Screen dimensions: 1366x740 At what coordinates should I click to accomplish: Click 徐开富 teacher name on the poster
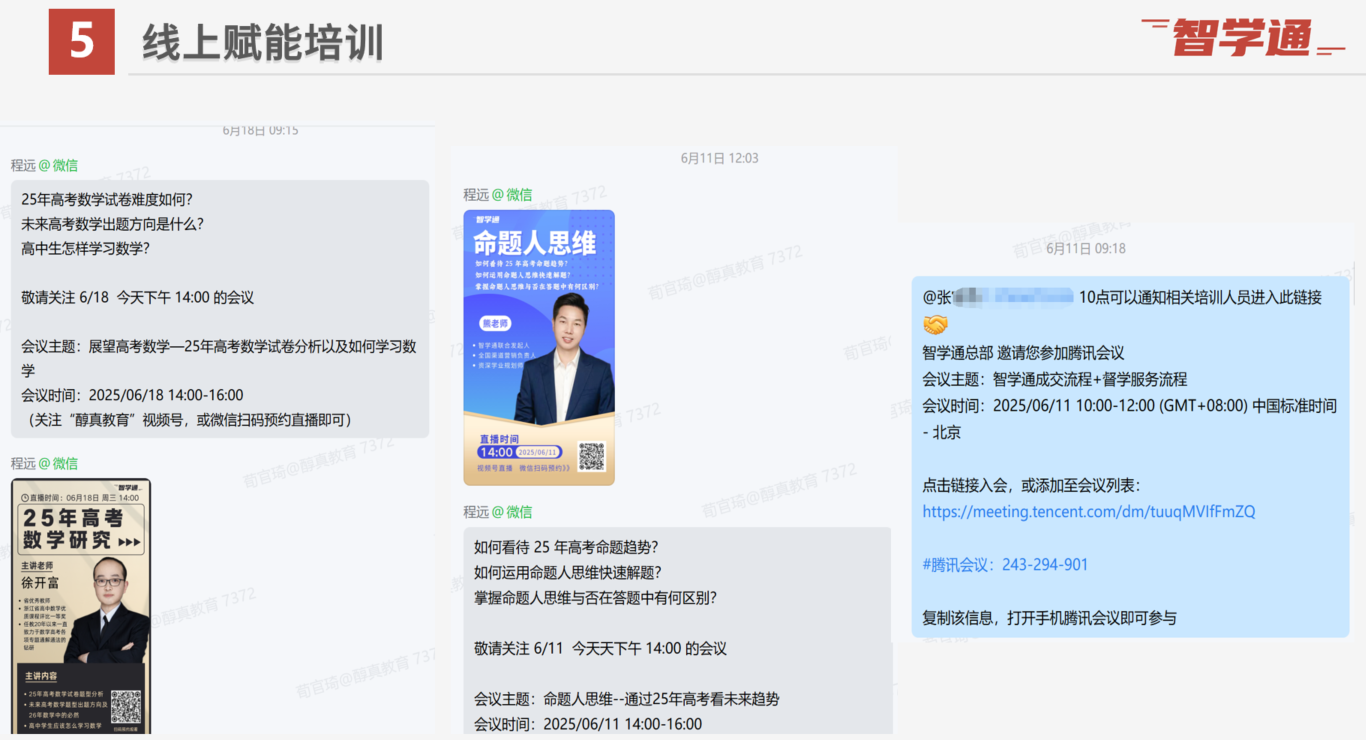(41, 582)
